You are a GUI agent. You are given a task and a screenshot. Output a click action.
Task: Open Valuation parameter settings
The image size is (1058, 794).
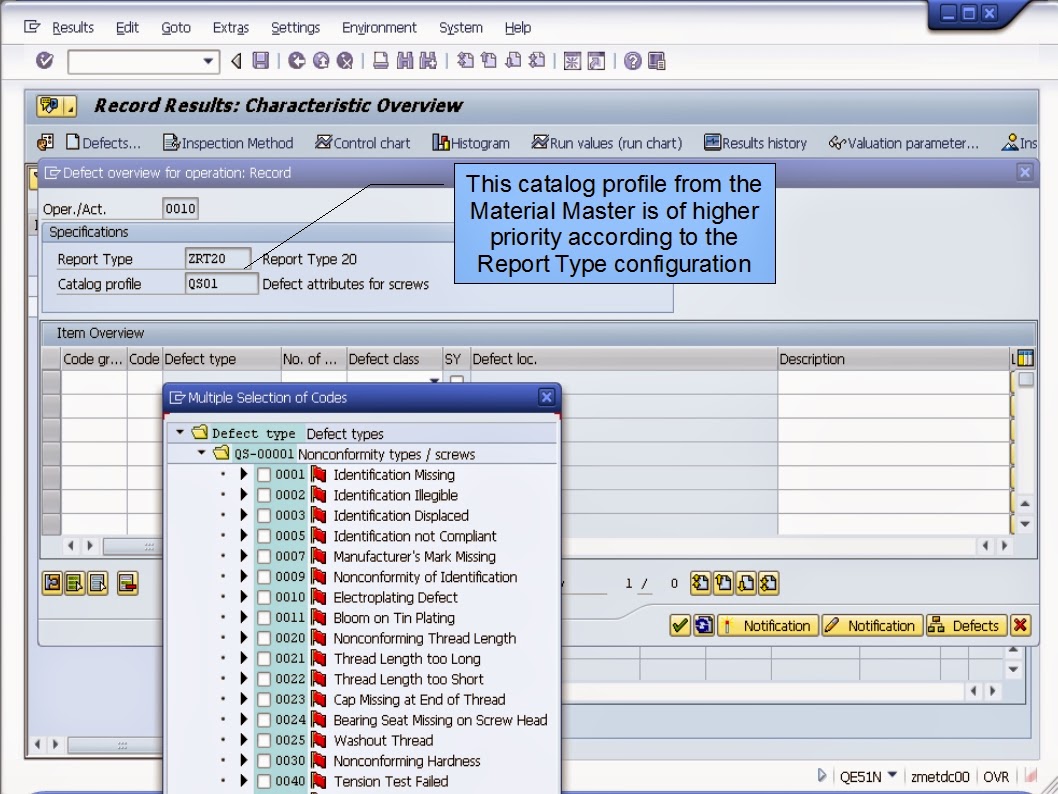point(903,142)
